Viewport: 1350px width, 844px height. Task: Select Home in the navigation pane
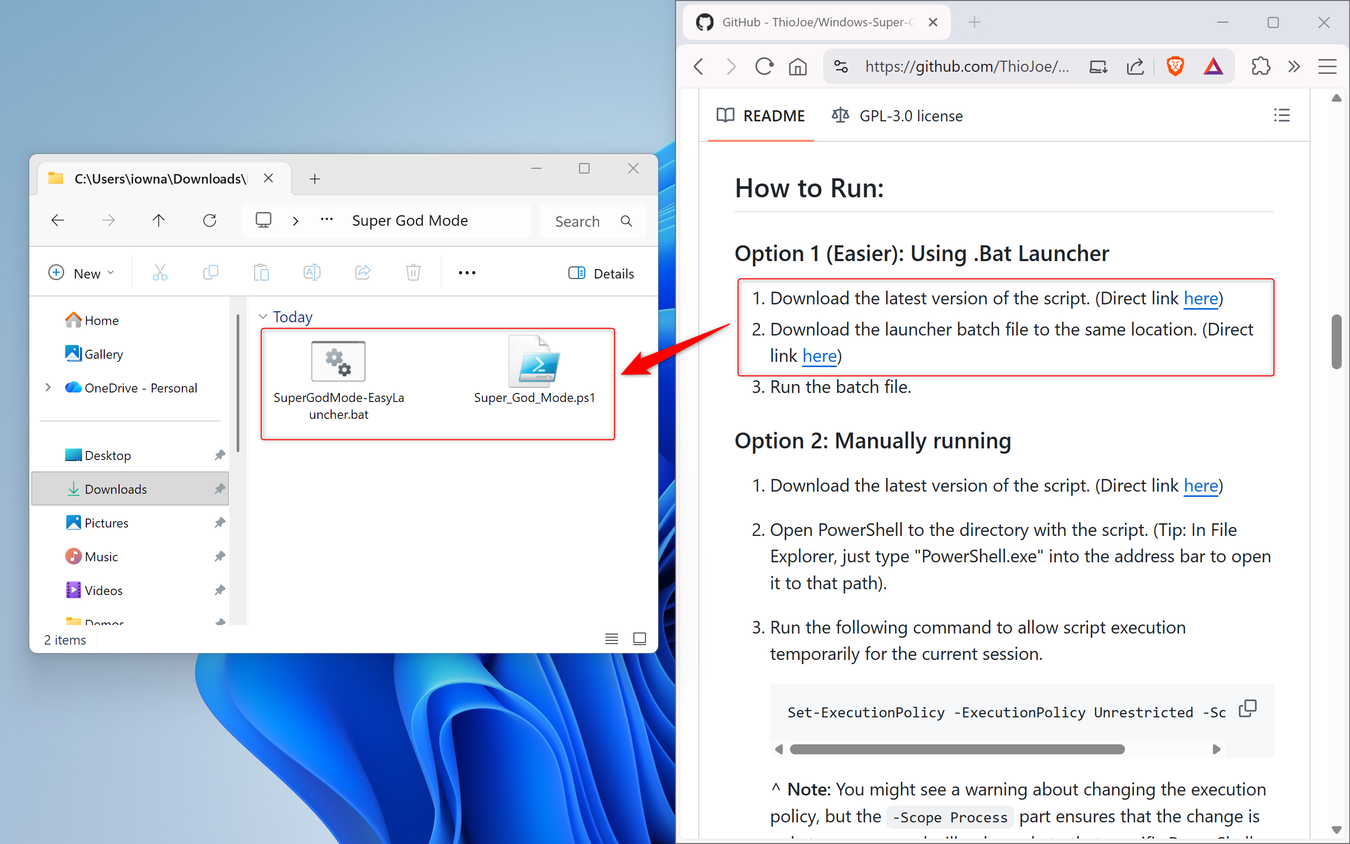[x=91, y=320]
